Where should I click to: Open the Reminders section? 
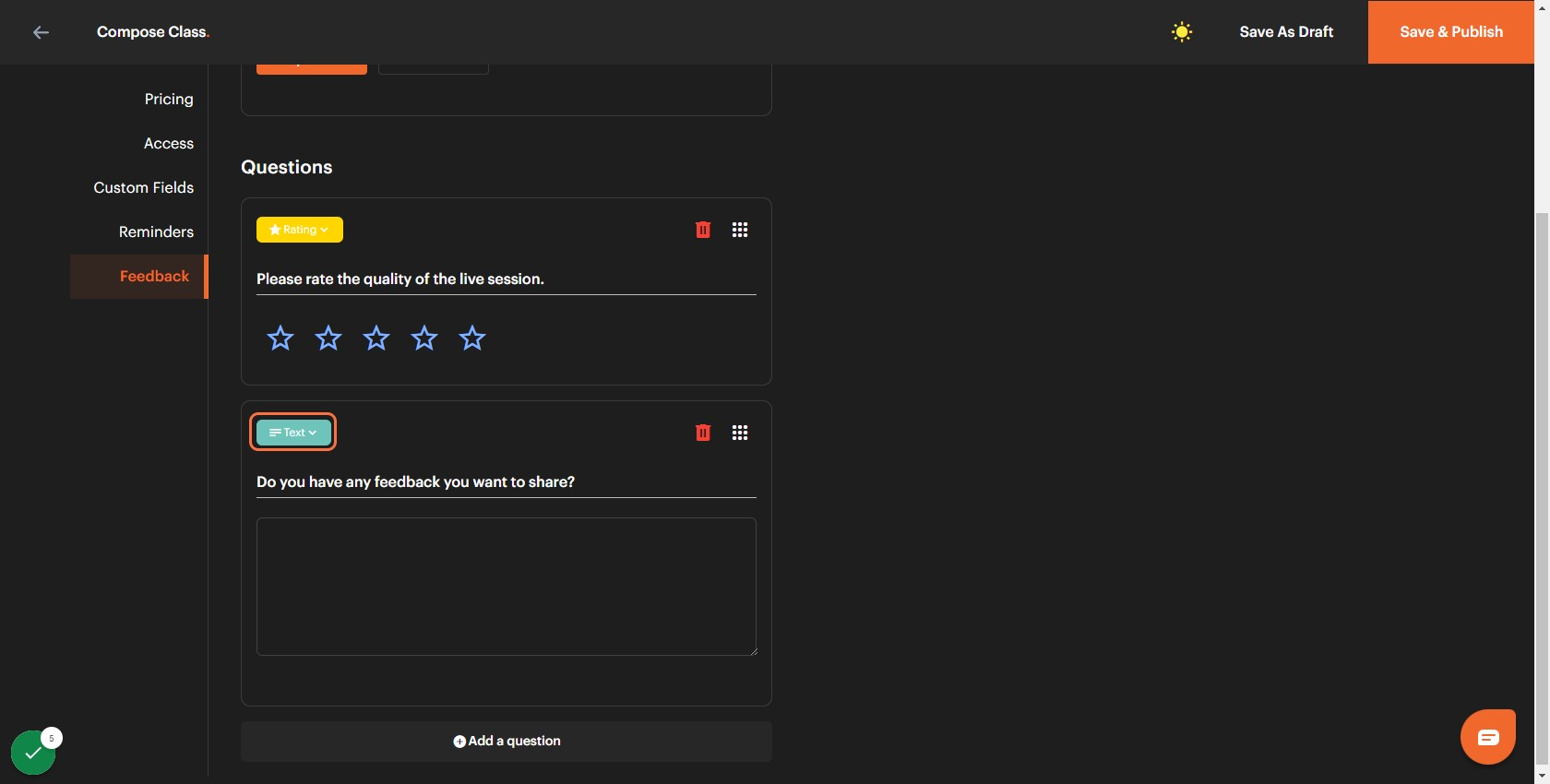tap(156, 232)
